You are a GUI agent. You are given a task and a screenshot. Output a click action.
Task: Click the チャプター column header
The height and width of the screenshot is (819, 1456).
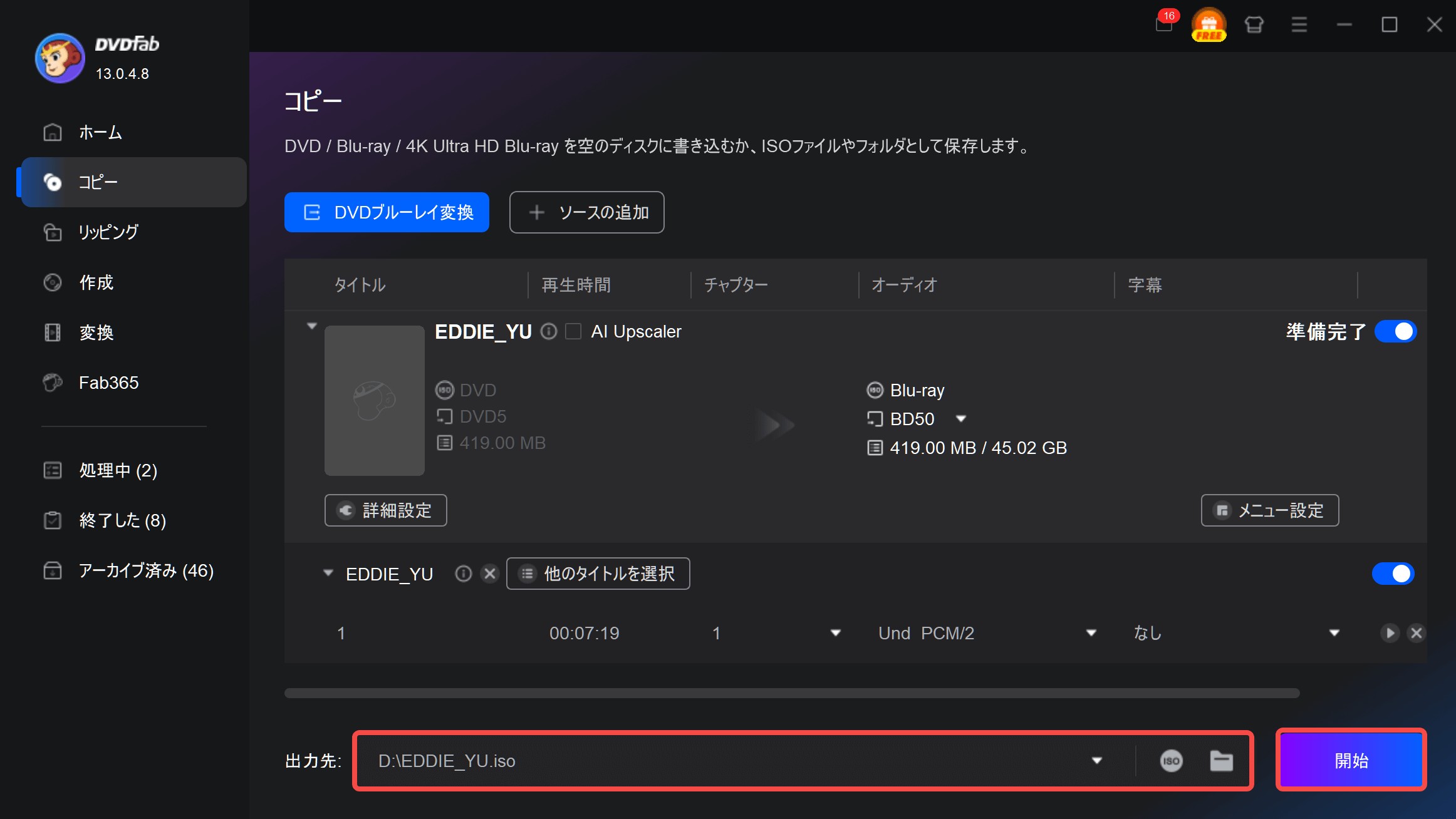click(736, 285)
